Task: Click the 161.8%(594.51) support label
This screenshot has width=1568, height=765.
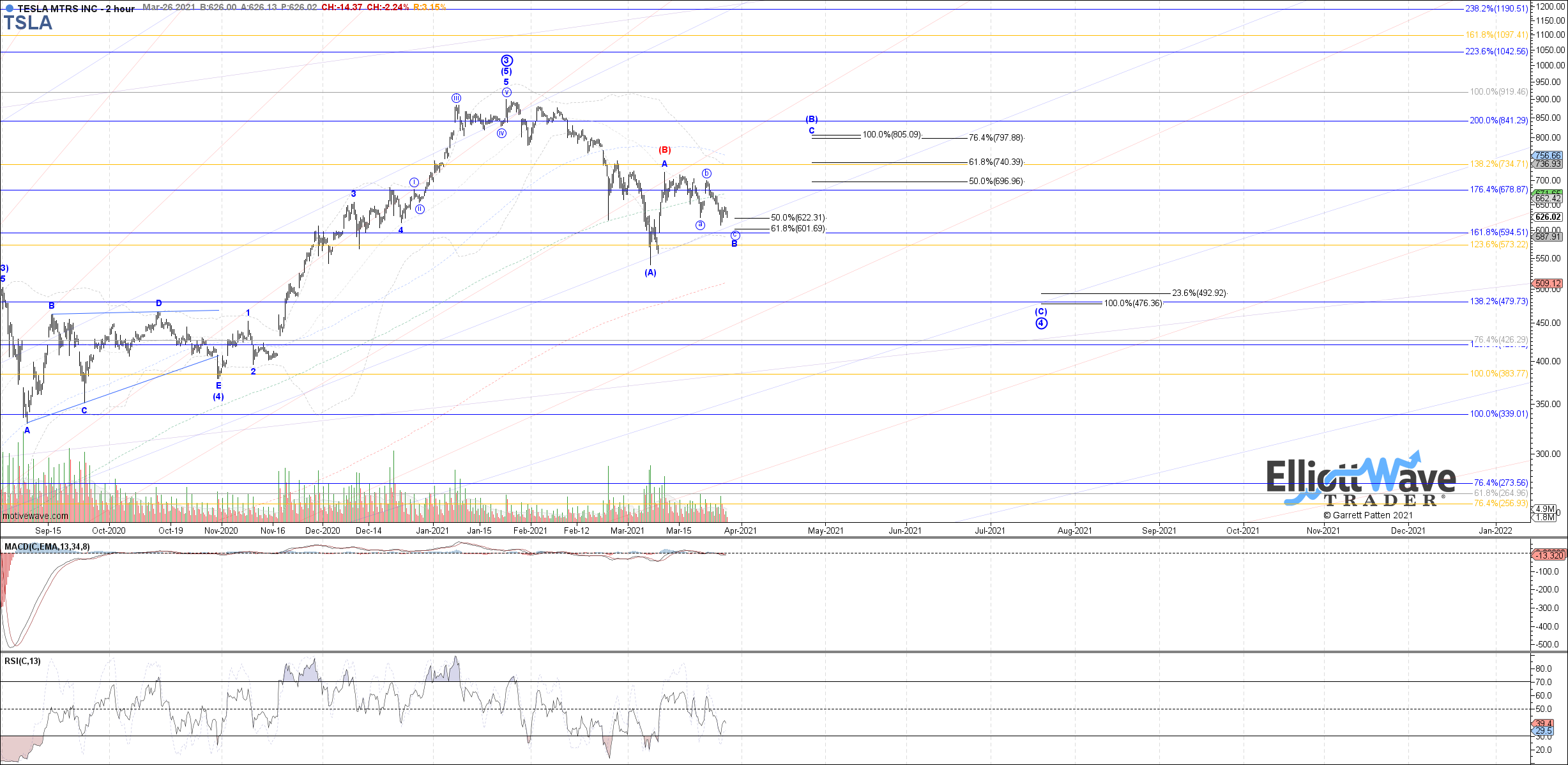Action: coord(1499,233)
